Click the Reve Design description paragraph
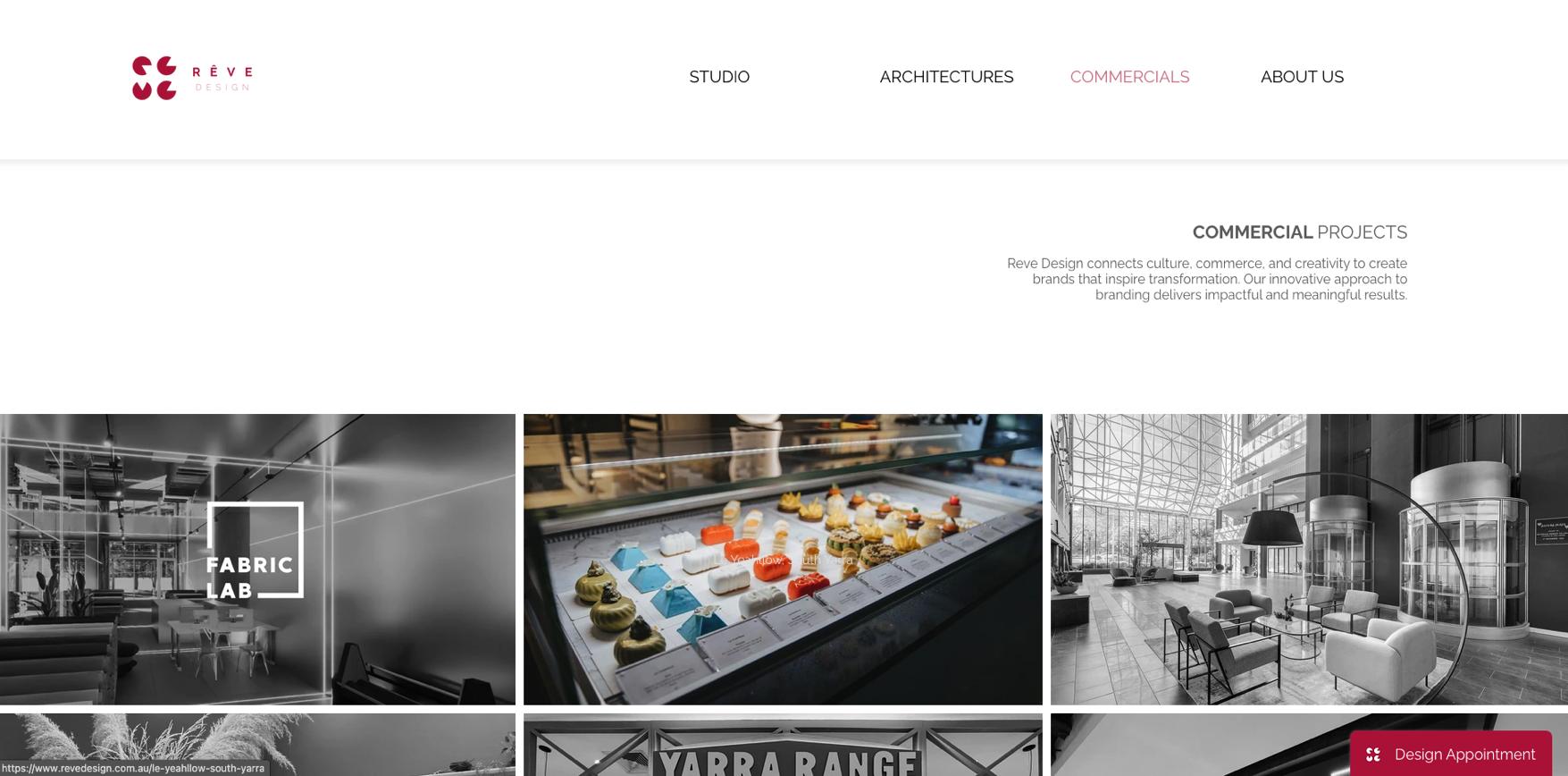The height and width of the screenshot is (776, 1568). point(1207,279)
